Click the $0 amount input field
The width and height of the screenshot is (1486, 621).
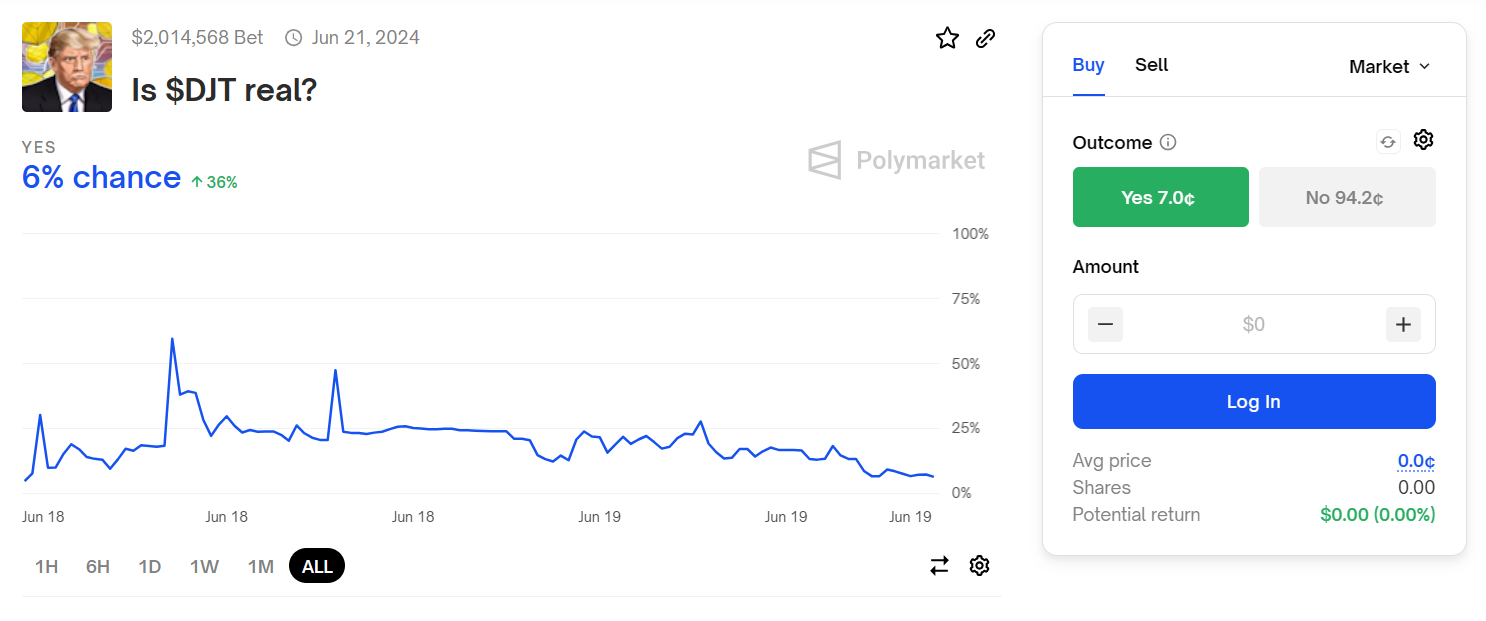point(1253,324)
